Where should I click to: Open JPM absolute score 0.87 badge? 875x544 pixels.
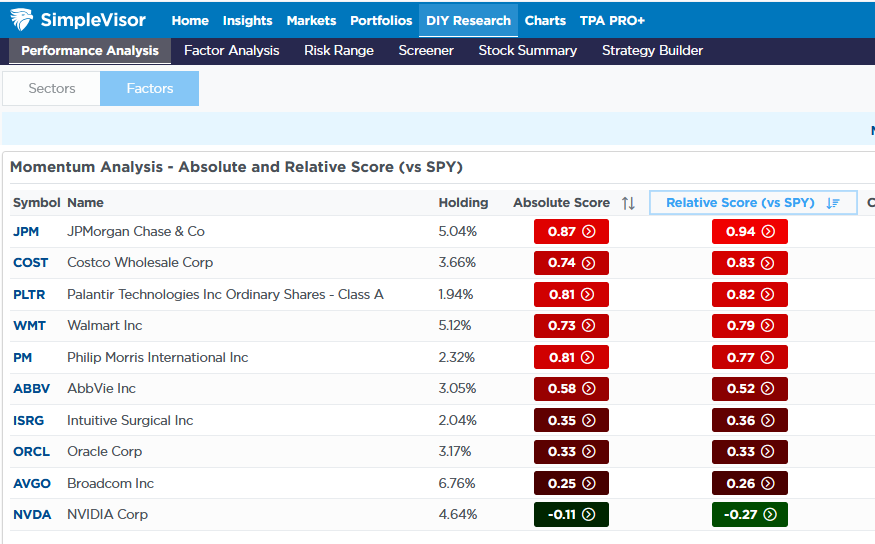pos(571,232)
